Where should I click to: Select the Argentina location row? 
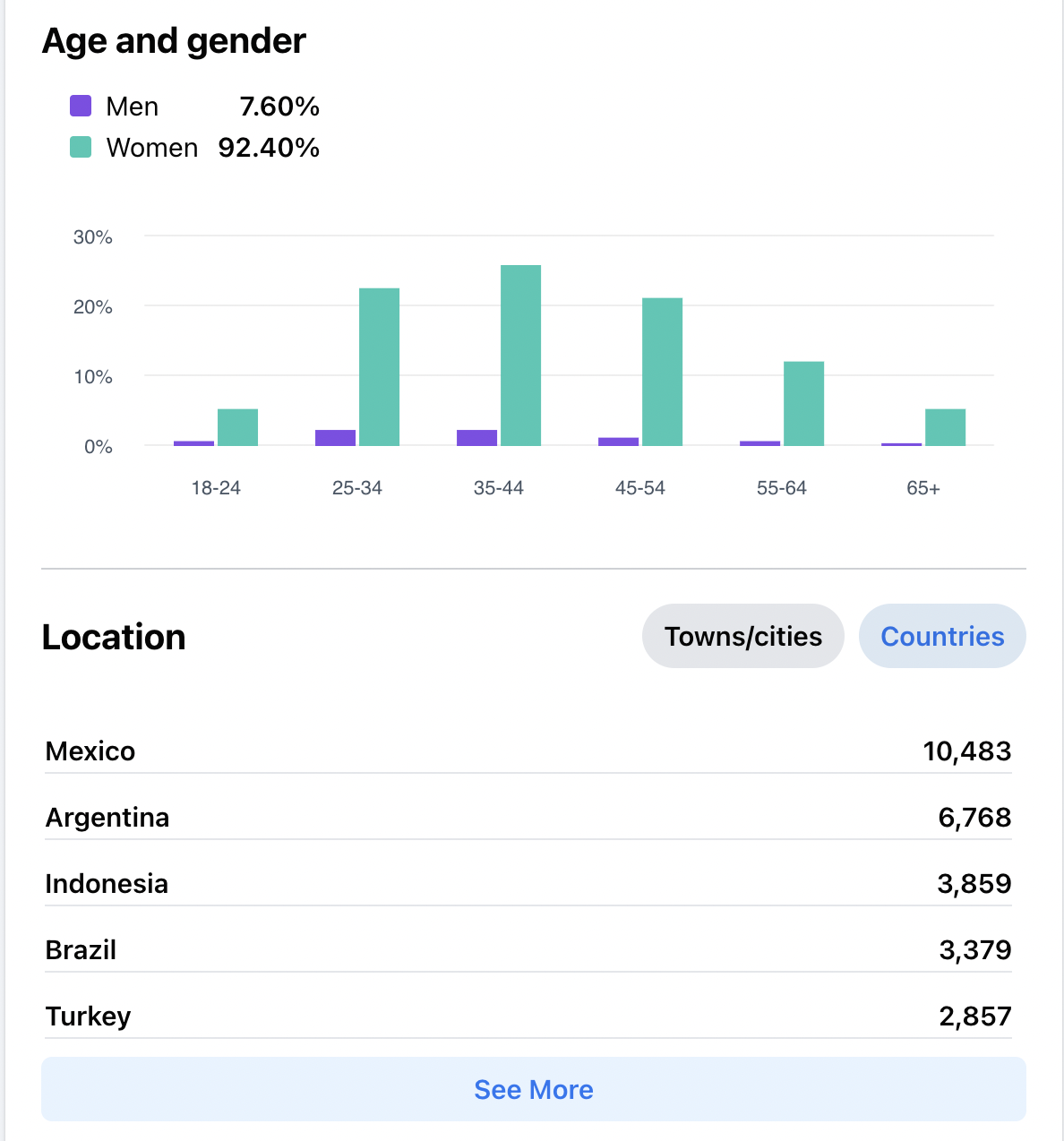pyautogui.click(x=528, y=817)
